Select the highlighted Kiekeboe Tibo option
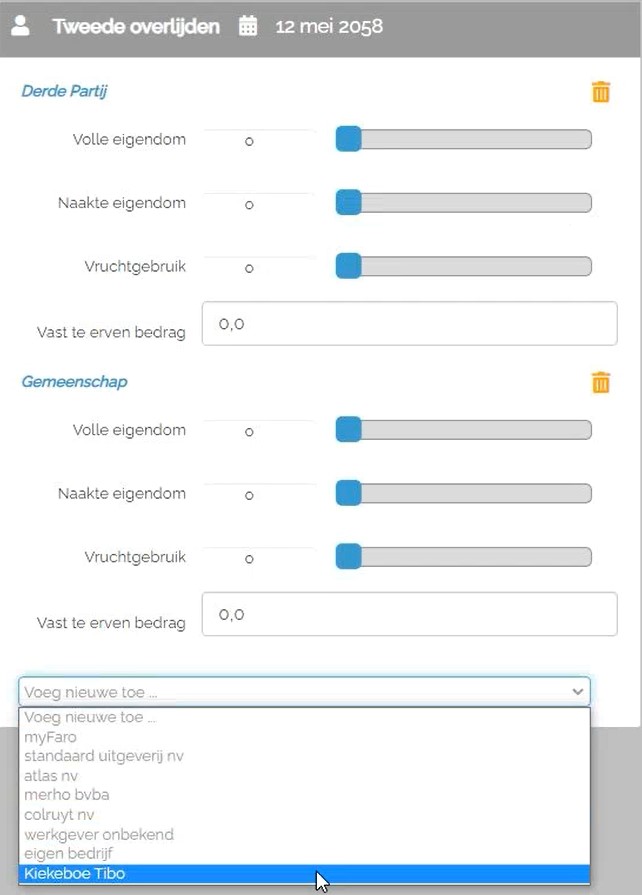Image resolution: width=642 pixels, height=895 pixels. (75, 873)
